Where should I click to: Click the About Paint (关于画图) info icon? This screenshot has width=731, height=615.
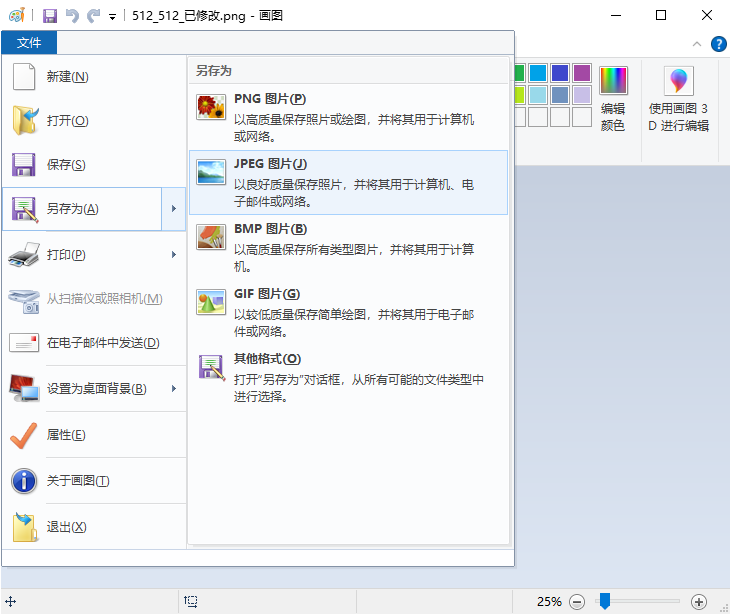point(24,481)
